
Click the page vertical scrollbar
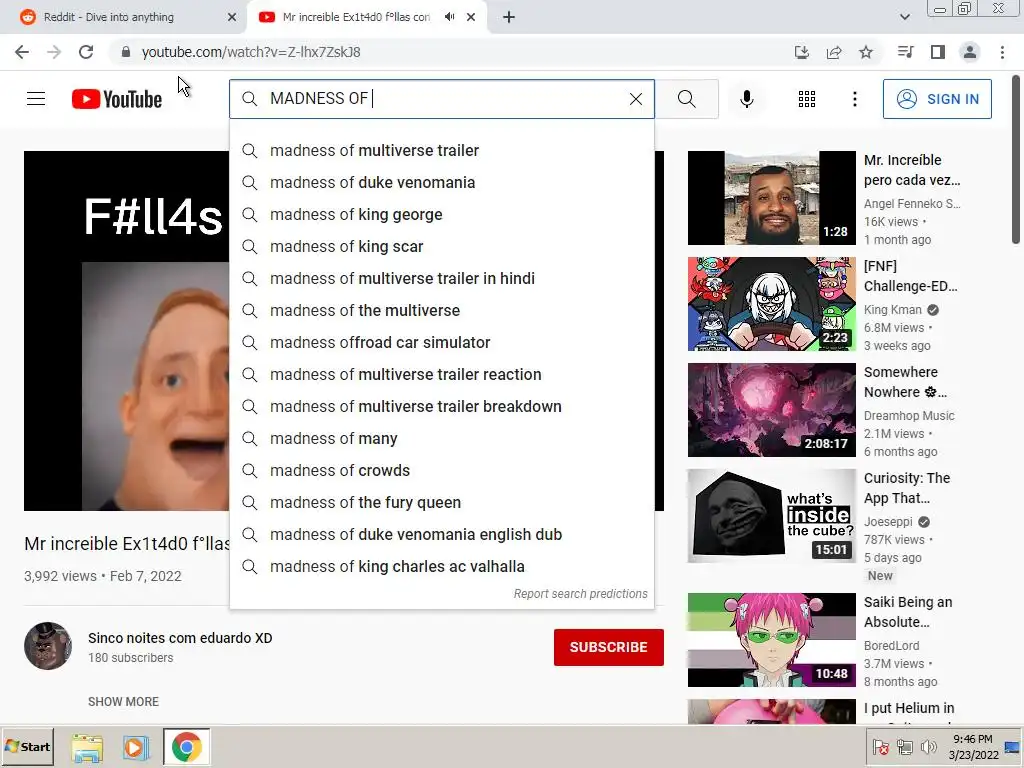[x=1016, y=159]
